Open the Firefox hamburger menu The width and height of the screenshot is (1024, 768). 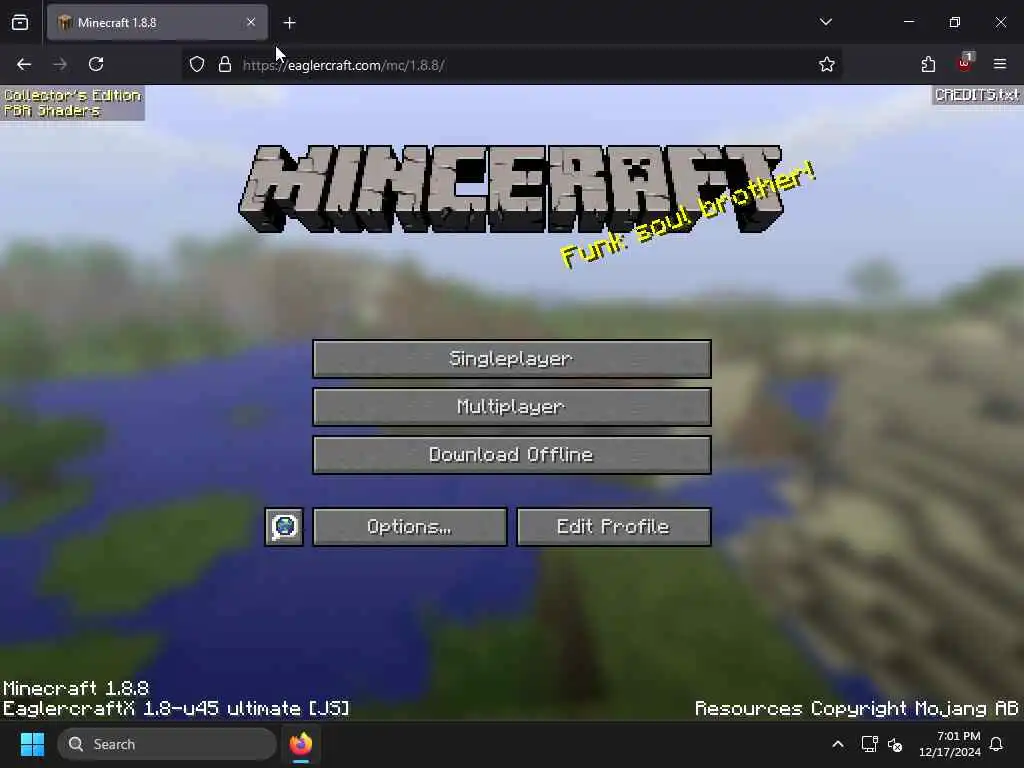click(x=1000, y=64)
